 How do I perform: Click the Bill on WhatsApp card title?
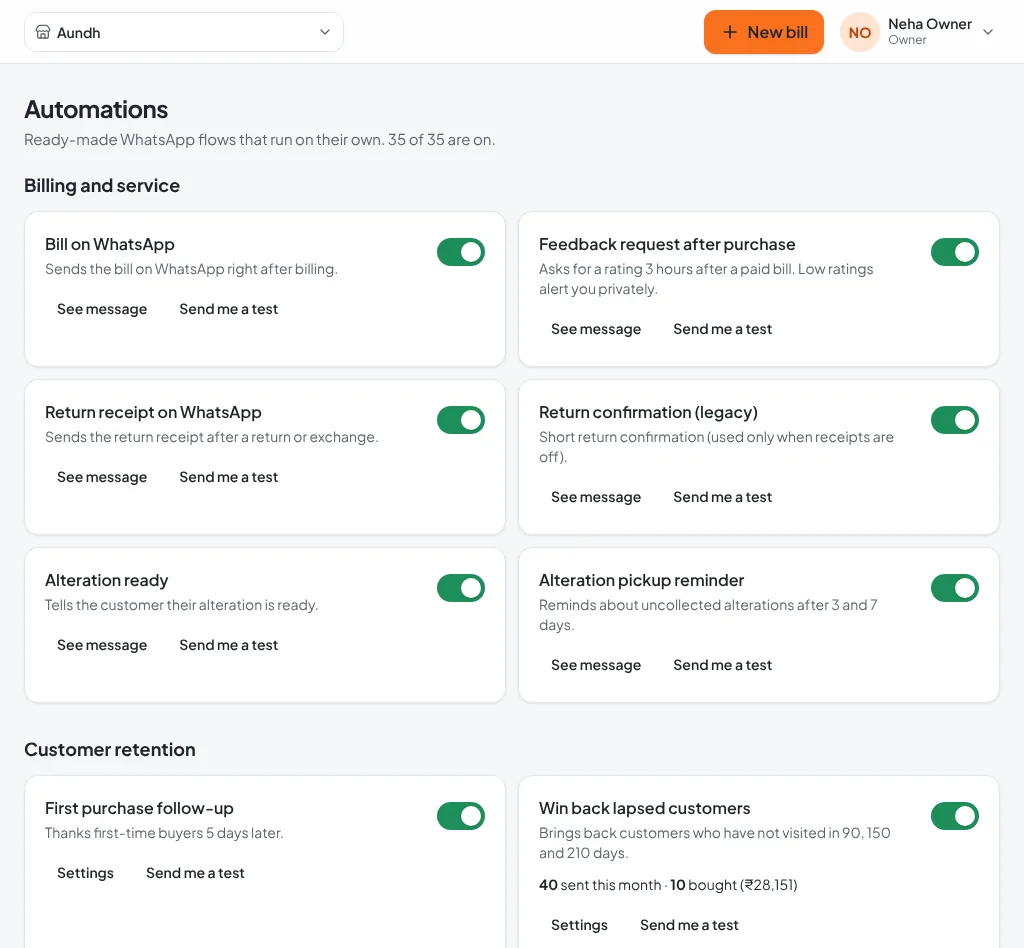coord(110,244)
